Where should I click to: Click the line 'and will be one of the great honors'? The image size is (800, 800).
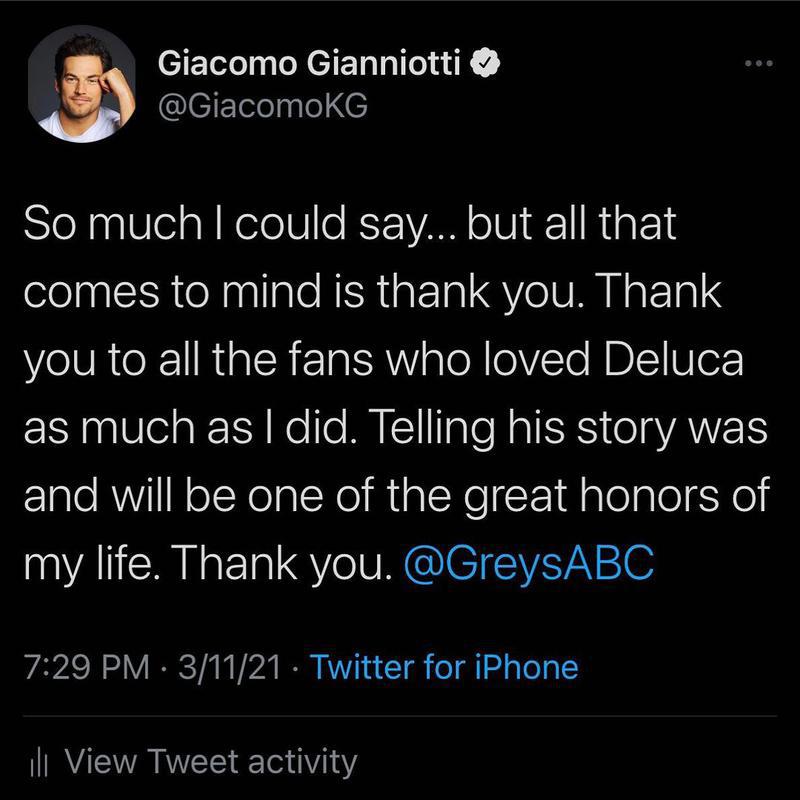(x=396, y=495)
